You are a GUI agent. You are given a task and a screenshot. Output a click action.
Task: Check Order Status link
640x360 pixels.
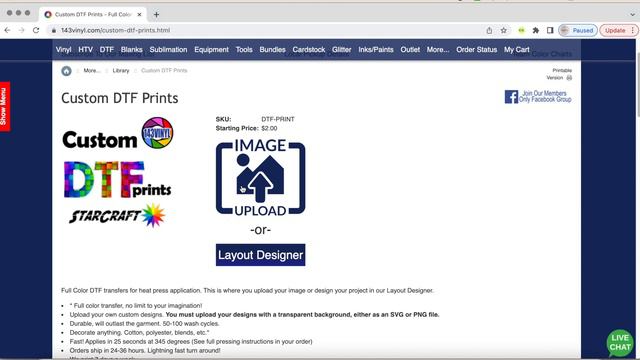point(476,49)
